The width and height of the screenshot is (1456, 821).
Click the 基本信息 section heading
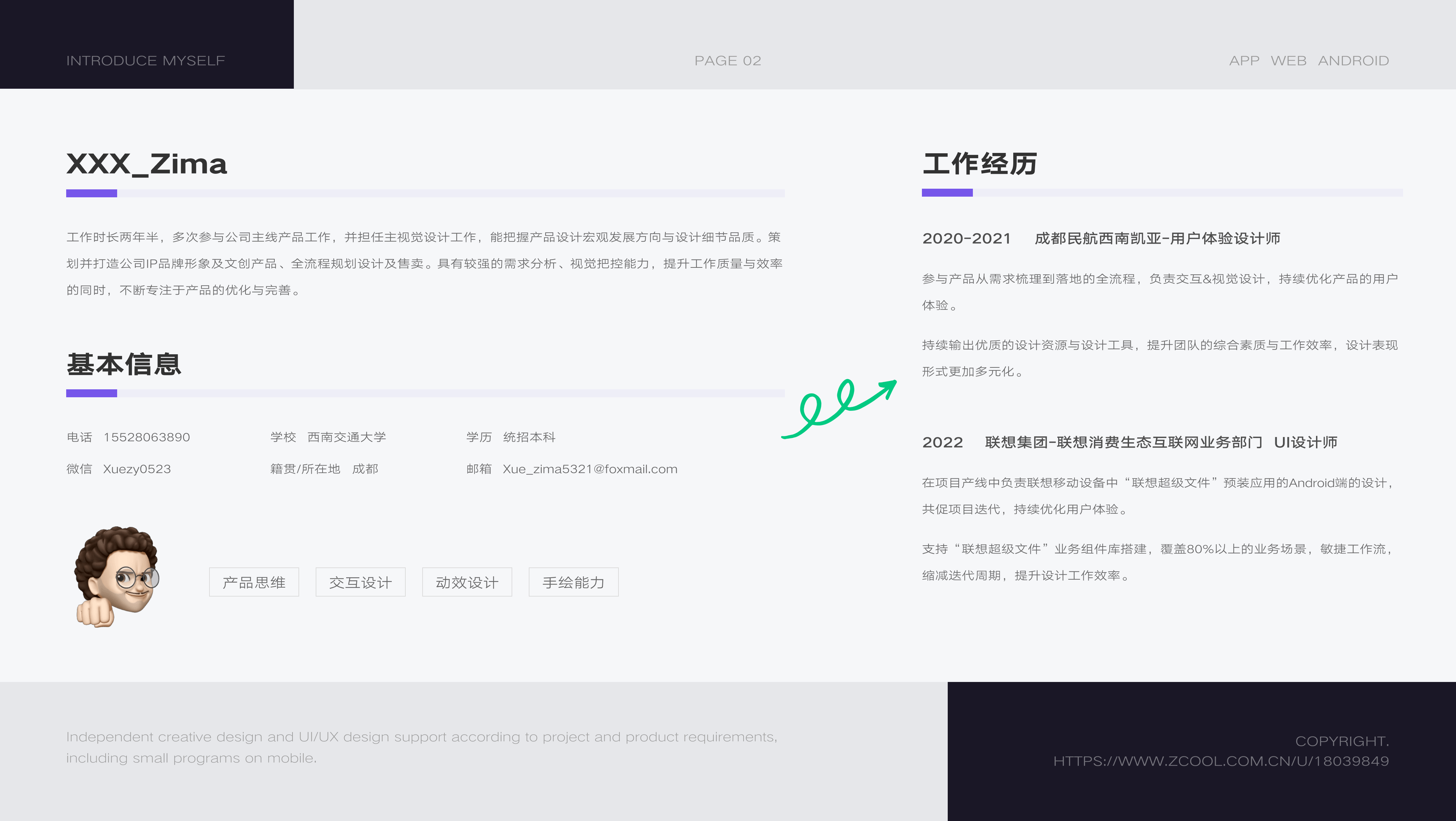tap(124, 363)
